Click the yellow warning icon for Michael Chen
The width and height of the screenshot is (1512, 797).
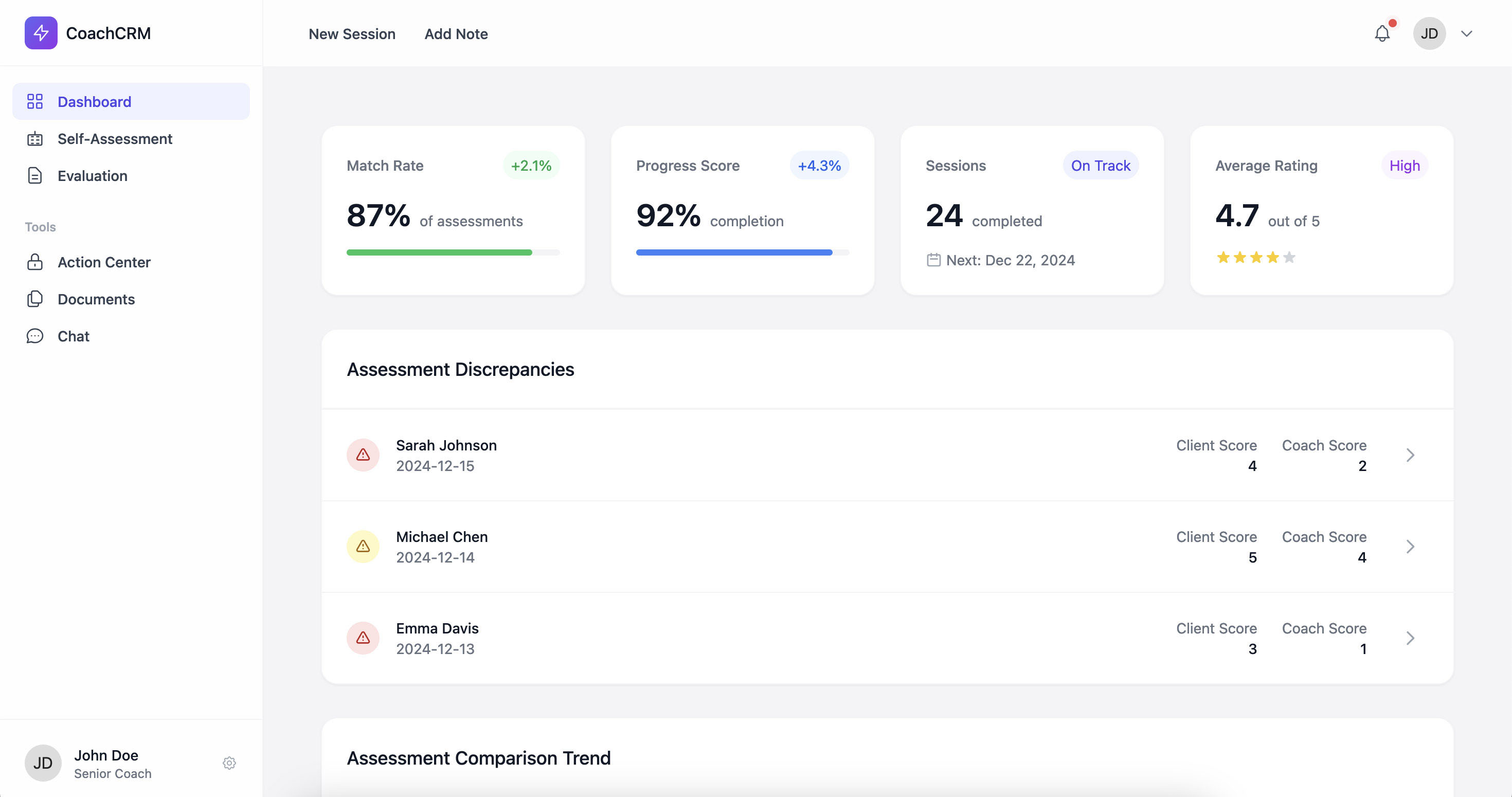click(363, 547)
